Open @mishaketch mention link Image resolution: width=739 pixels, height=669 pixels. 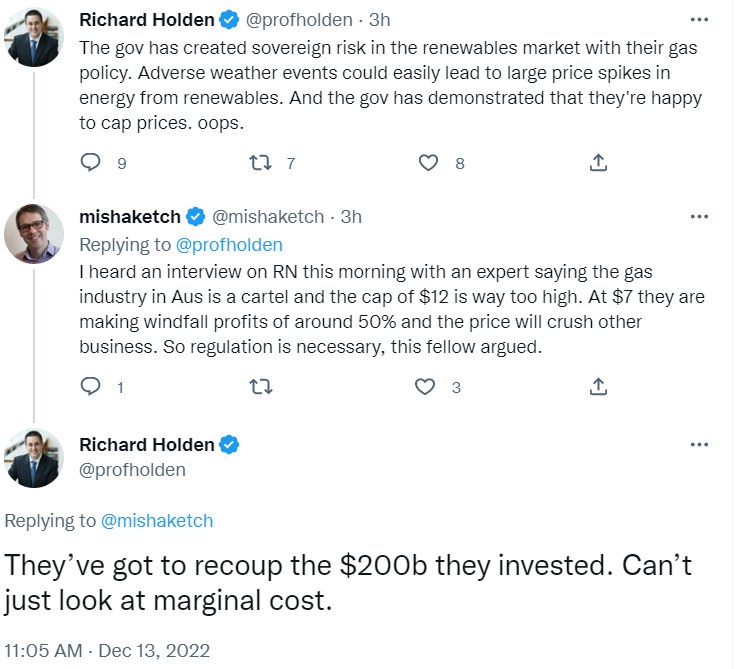click(157, 520)
